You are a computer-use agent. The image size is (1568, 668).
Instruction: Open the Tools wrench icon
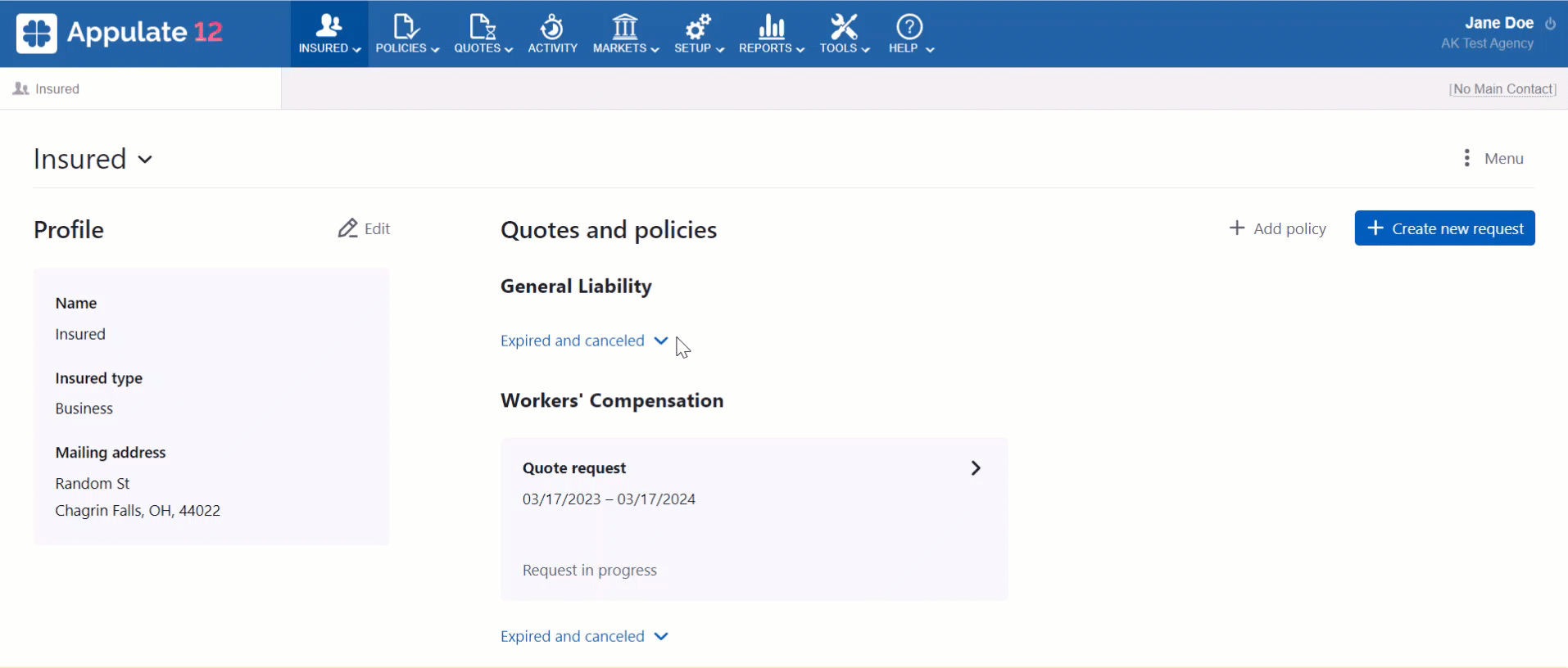pyautogui.click(x=844, y=26)
